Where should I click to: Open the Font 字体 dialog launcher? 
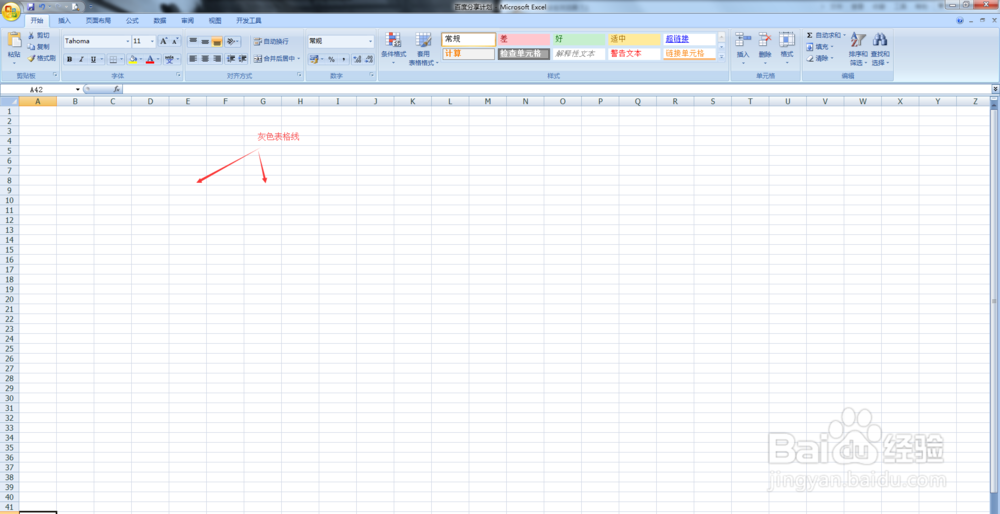click(179, 76)
